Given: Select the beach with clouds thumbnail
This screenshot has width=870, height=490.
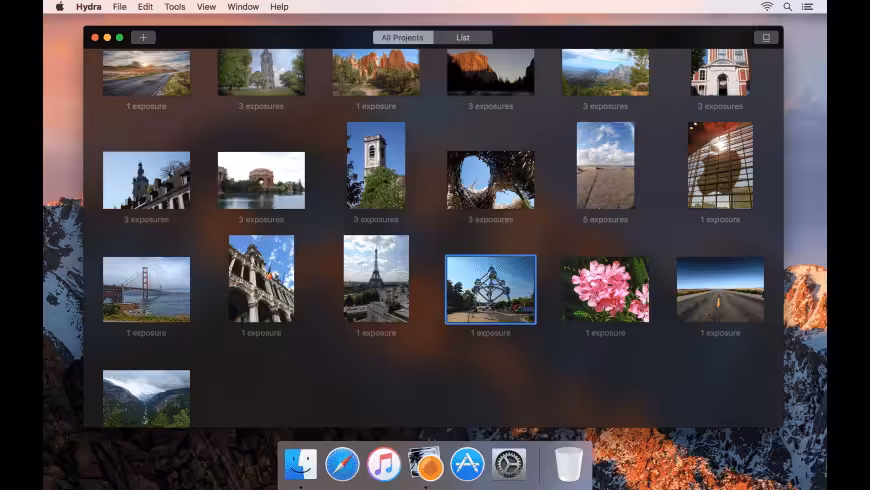Looking at the screenshot, I should 605,165.
